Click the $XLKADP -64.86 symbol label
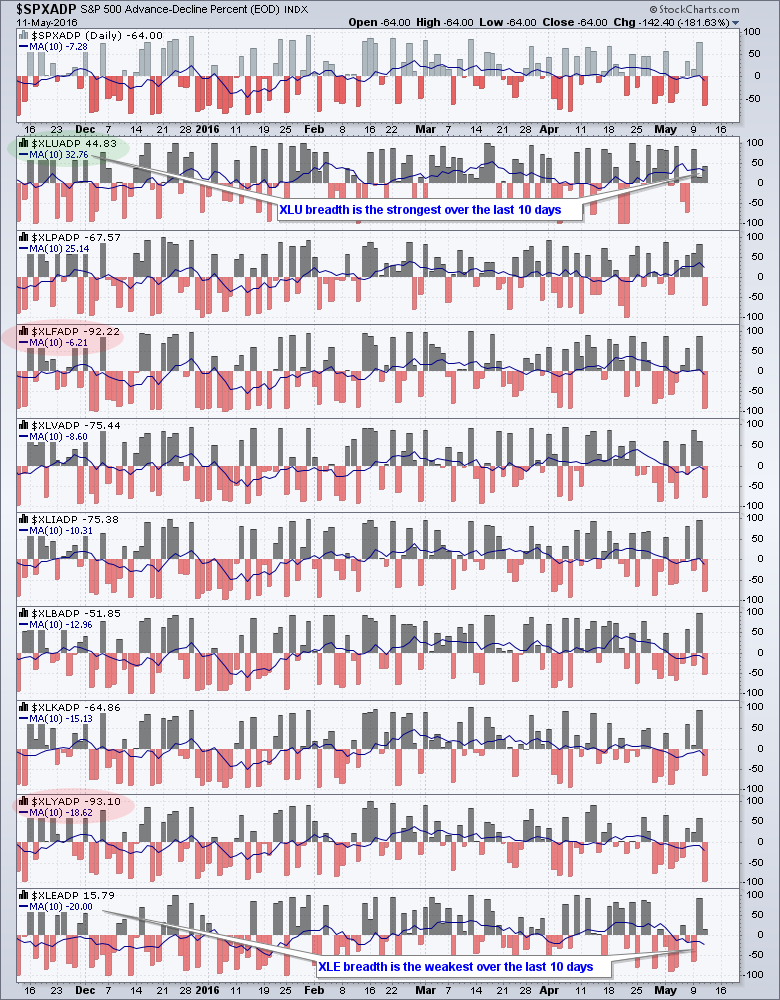This screenshot has height=1000, width=780. (x=76, y=707)
